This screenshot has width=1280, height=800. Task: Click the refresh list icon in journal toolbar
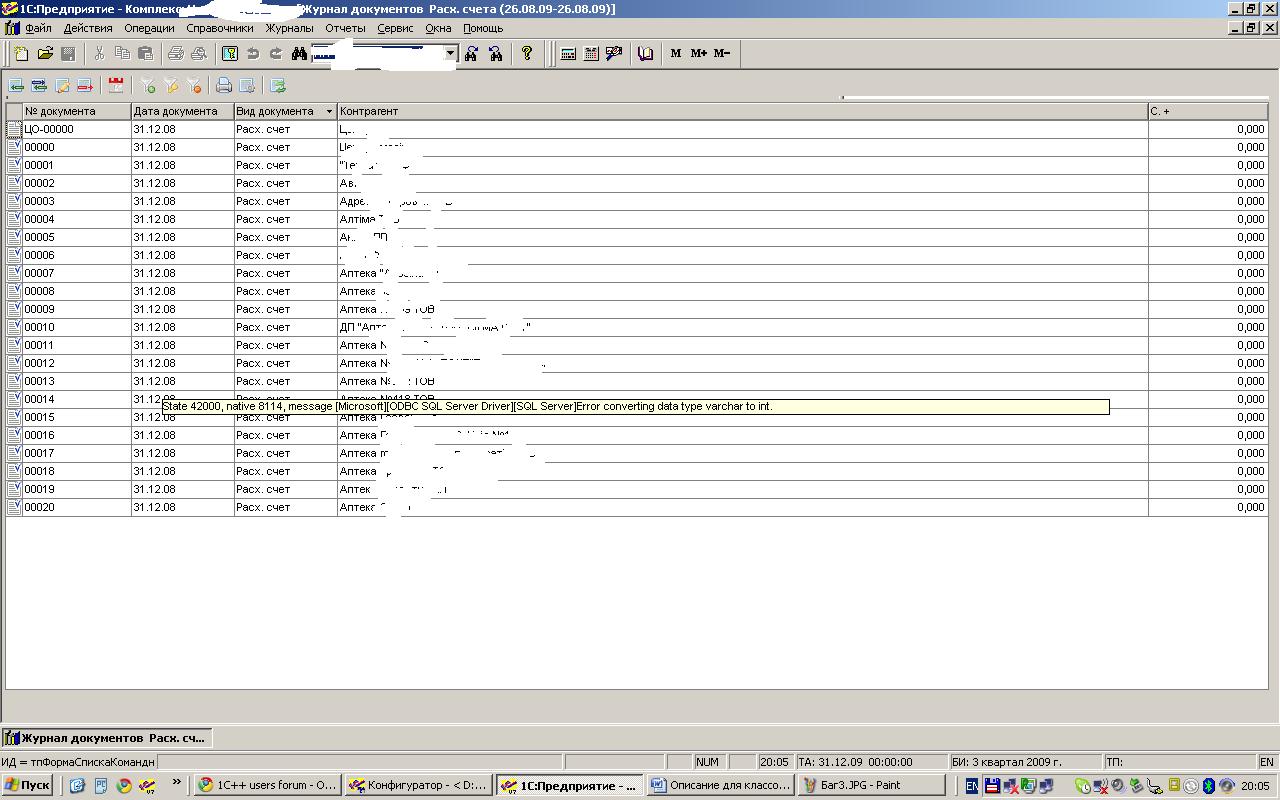click(278, 86)
